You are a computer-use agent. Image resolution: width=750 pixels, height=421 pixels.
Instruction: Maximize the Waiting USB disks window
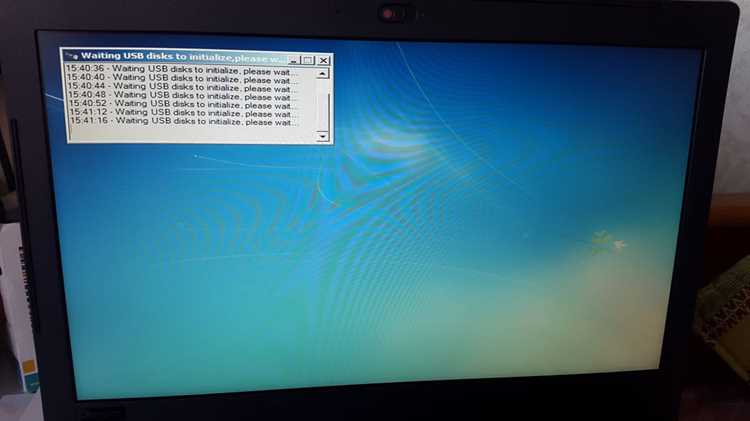point(308,60)
